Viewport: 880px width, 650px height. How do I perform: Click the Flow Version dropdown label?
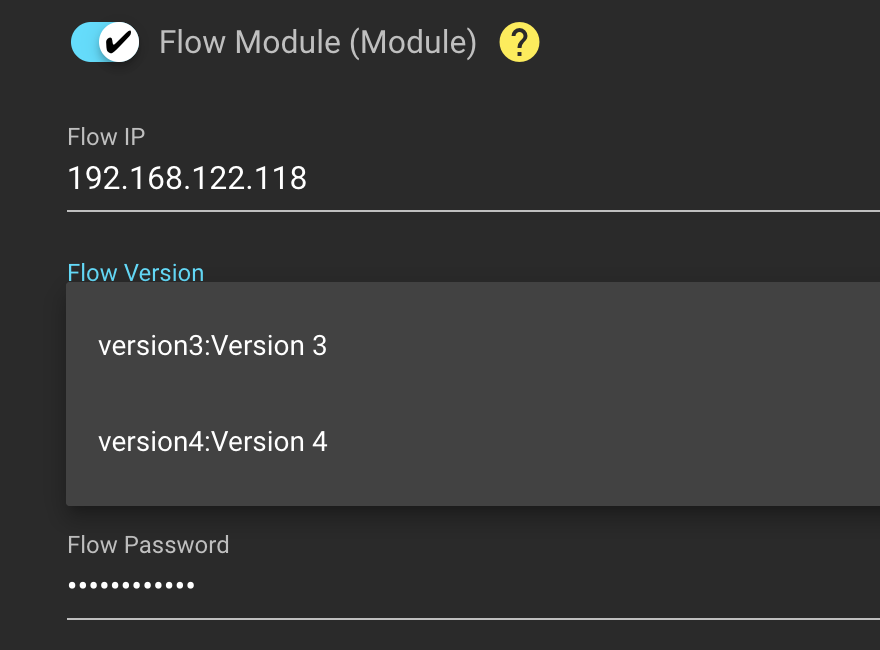[x=135, y=273]
